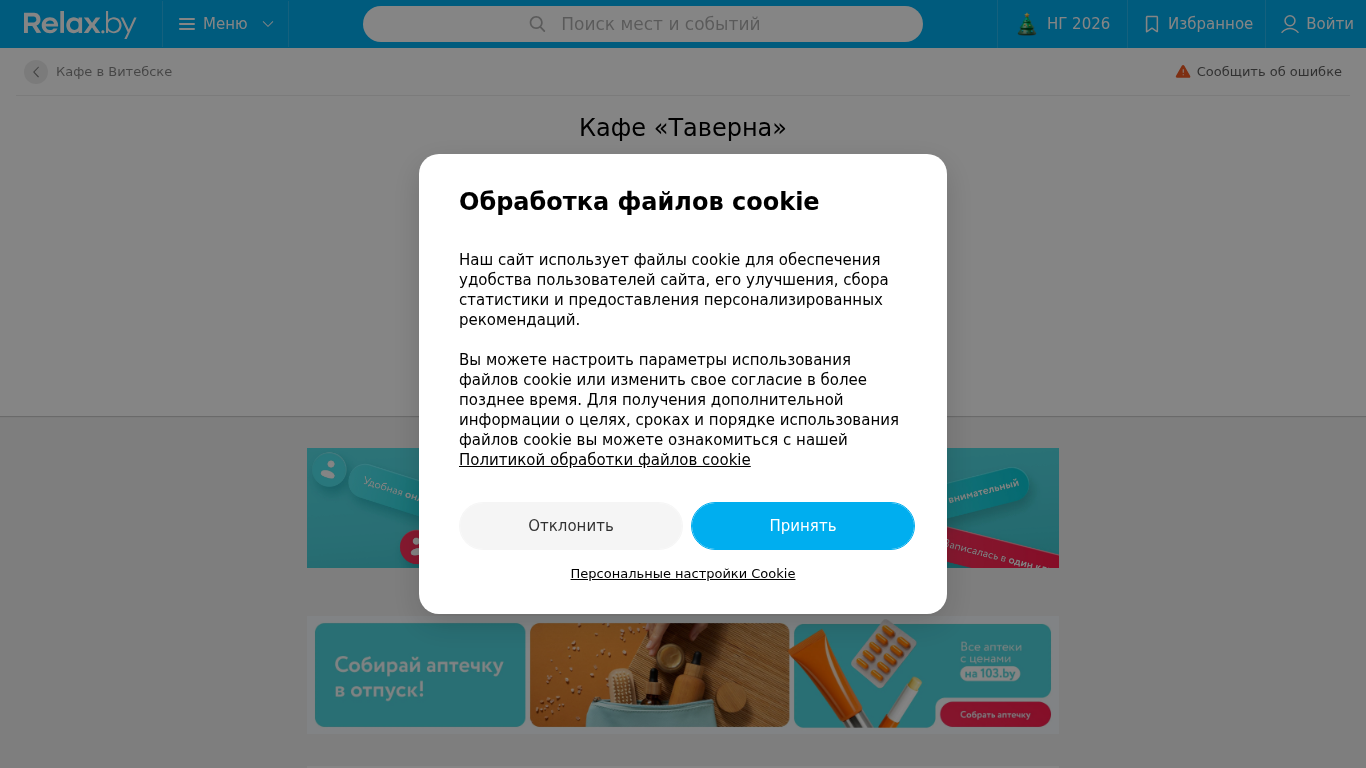Image resolution: width=1366 pixels, height=768 pixels.
Task: Open Кафе в Витебске breadcrumb
Action: pos(114,72)
